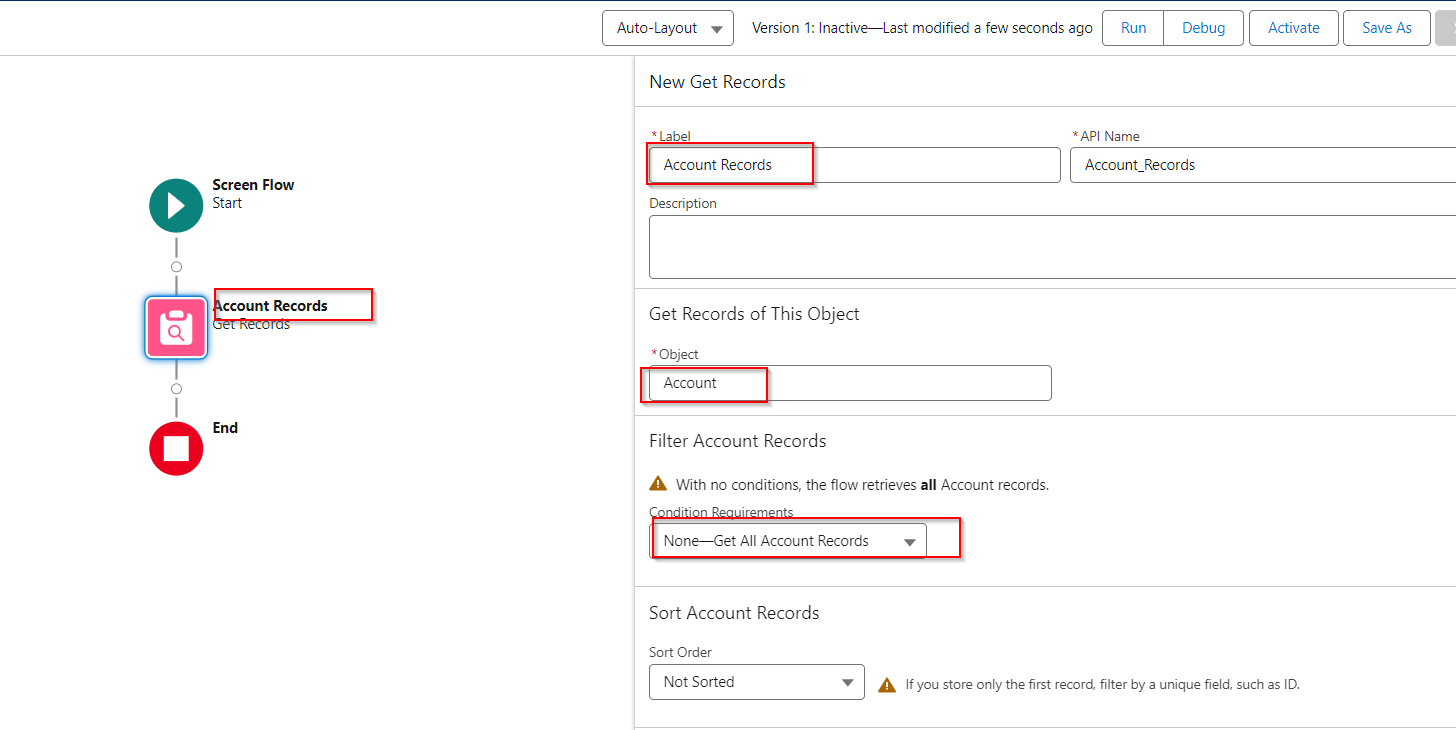Run the flow
1456x730 pixels.
coord(1132,27)
